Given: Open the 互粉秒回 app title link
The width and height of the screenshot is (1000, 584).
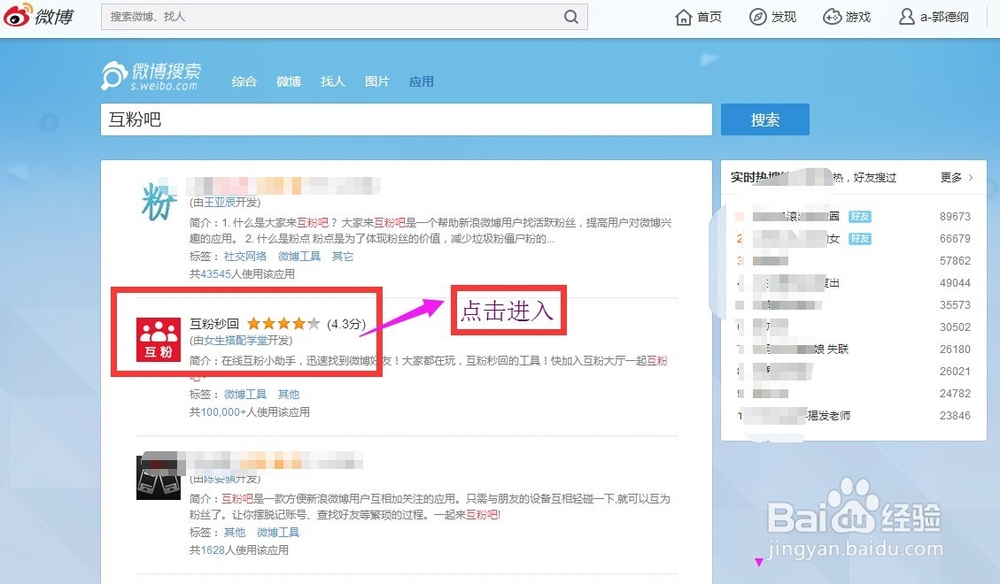Looking at the screenshot, I should click(x=214, y=324).
